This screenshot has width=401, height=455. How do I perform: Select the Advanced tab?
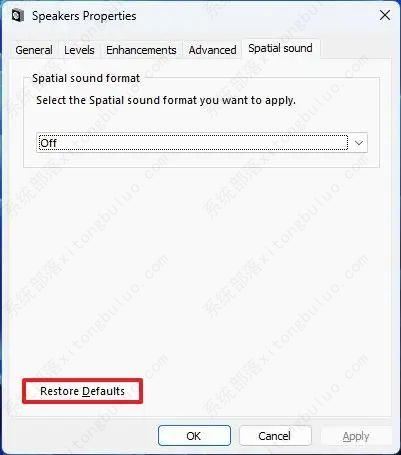coord(212,50)
